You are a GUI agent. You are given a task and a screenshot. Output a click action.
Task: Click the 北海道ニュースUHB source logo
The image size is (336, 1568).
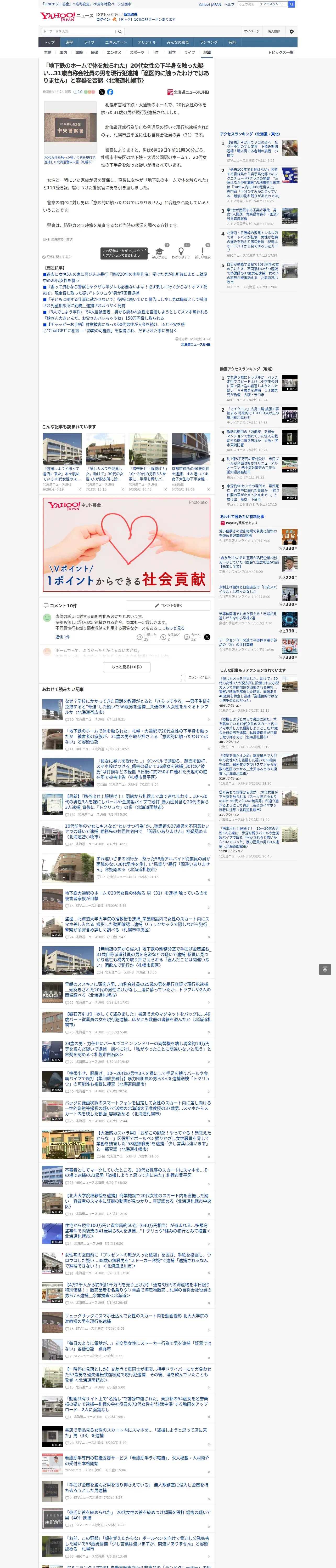188,92
